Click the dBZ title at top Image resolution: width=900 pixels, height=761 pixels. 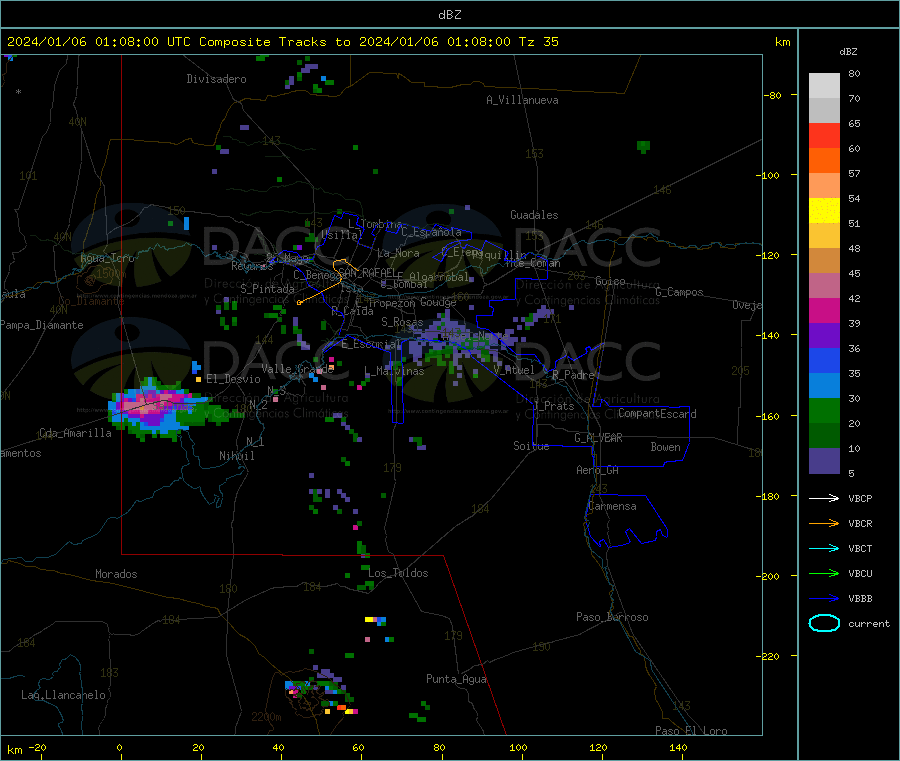(x=449, y=15)
